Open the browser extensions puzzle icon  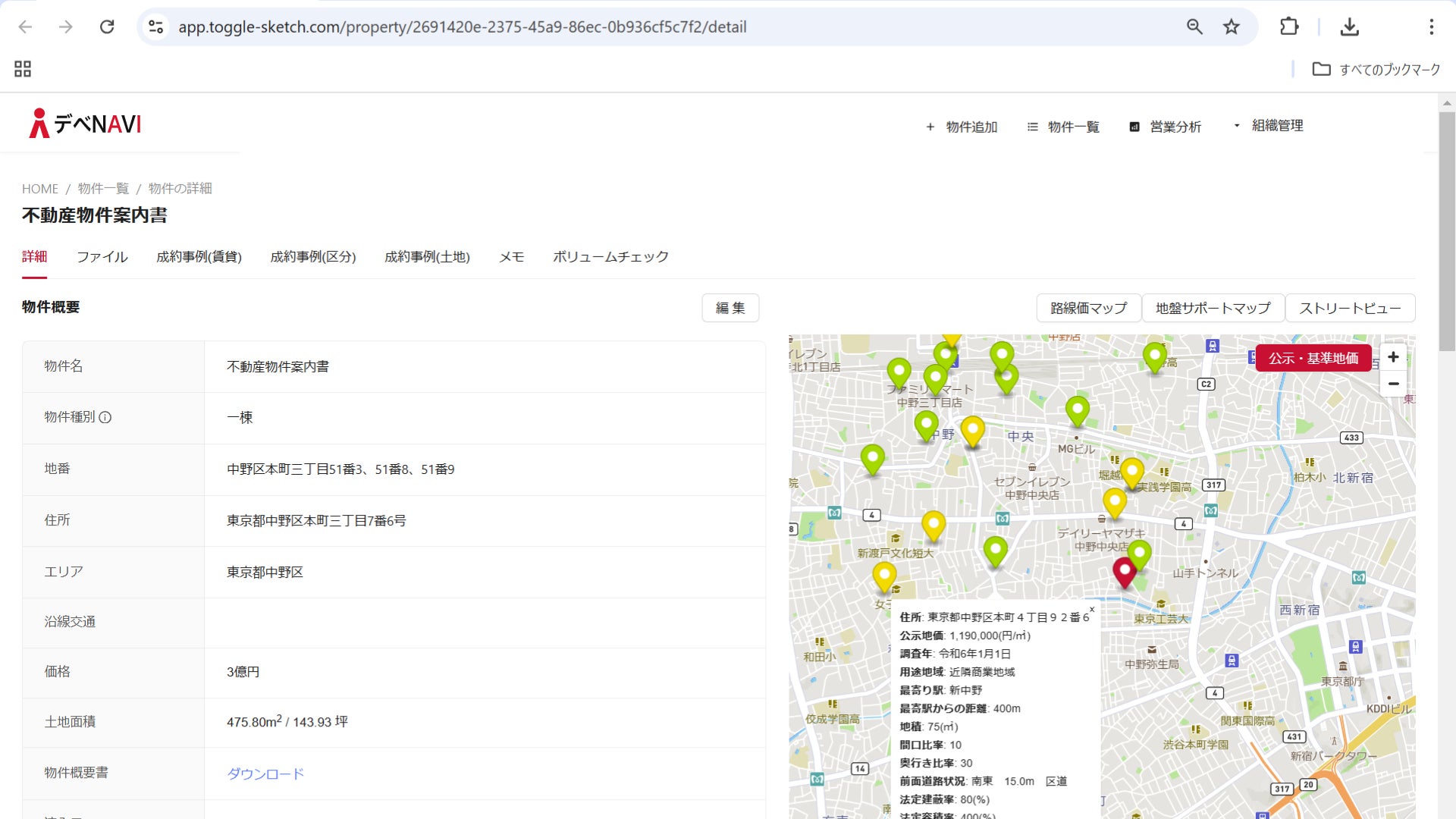pyautogui.click(x=1289, y=27)
